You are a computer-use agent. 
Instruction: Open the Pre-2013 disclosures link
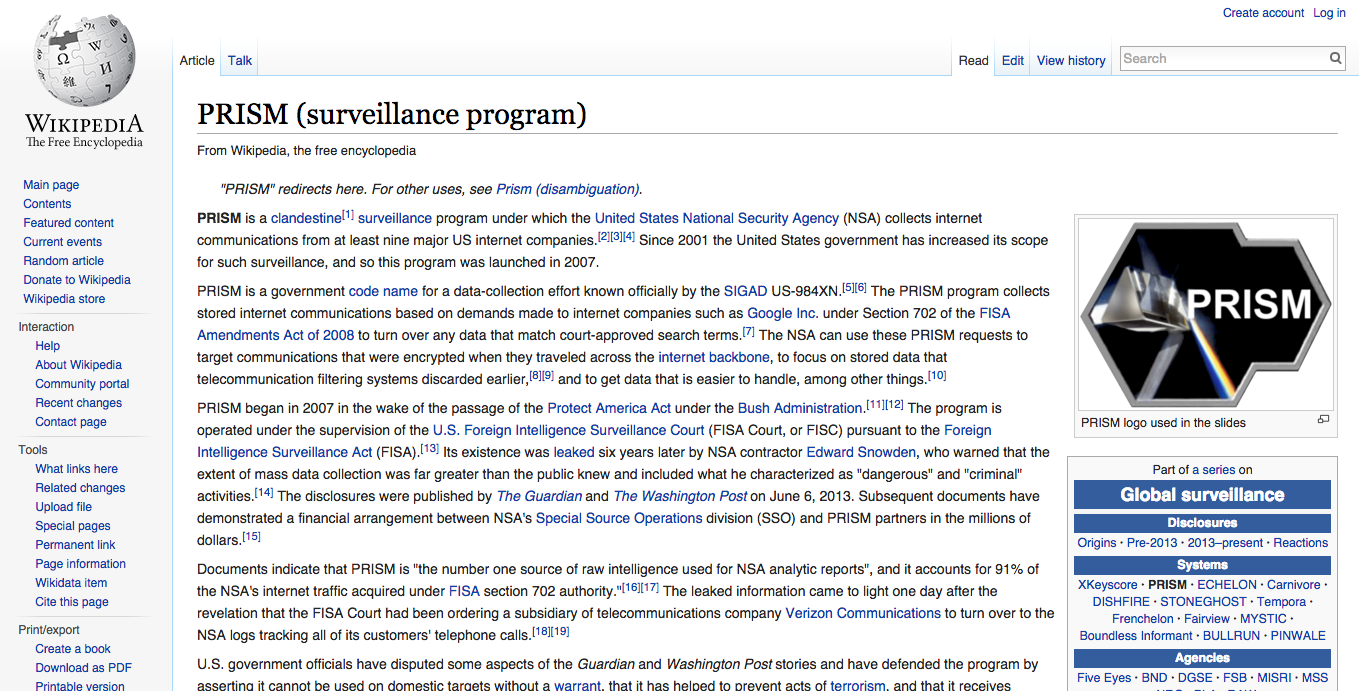(1152, 543)
